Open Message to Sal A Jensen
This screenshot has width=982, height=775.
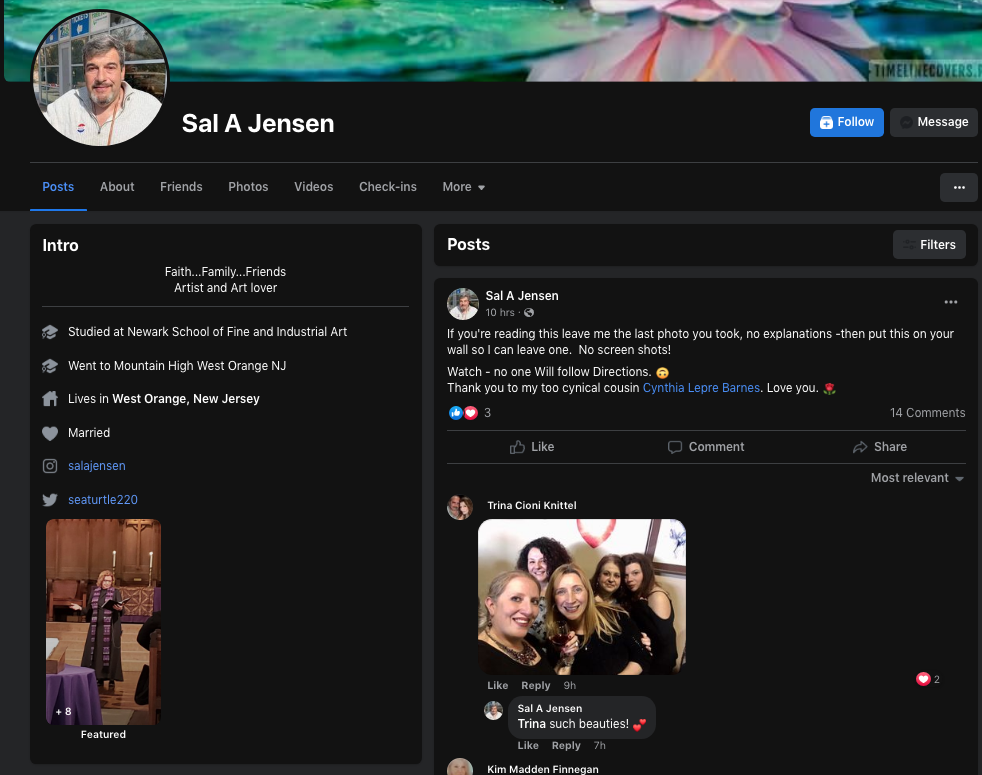(933, 122)
